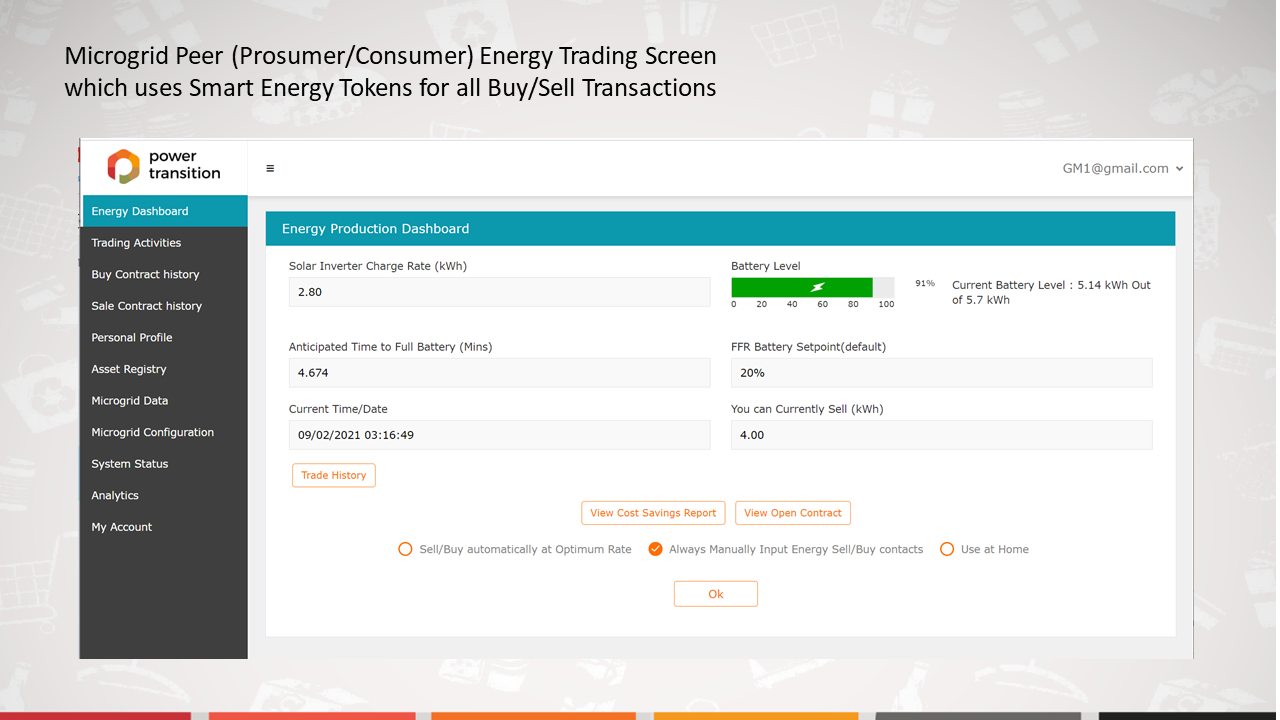
Task: Confirm with the Ok button
Action: (x=716, y=594)
